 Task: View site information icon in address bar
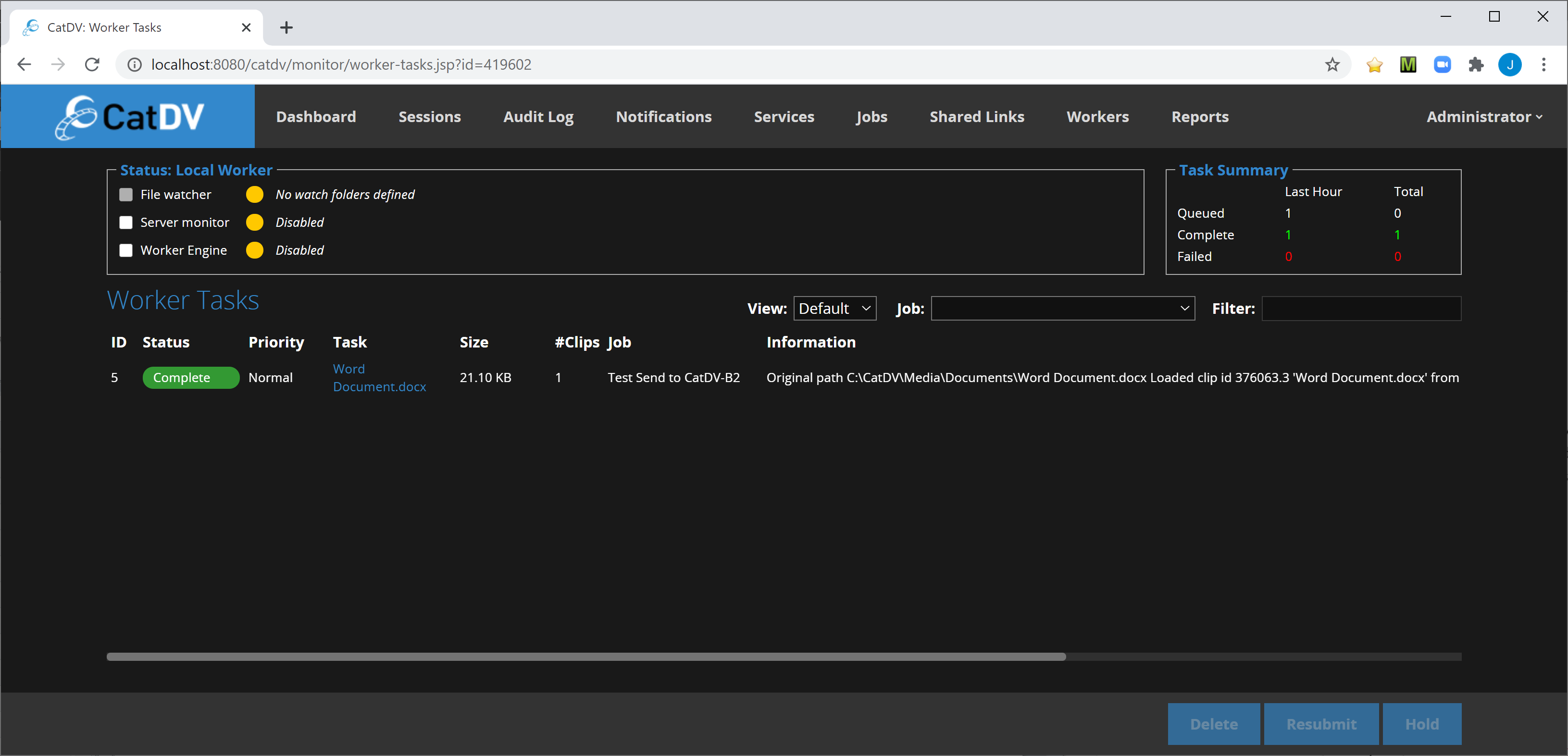[135, 64]
